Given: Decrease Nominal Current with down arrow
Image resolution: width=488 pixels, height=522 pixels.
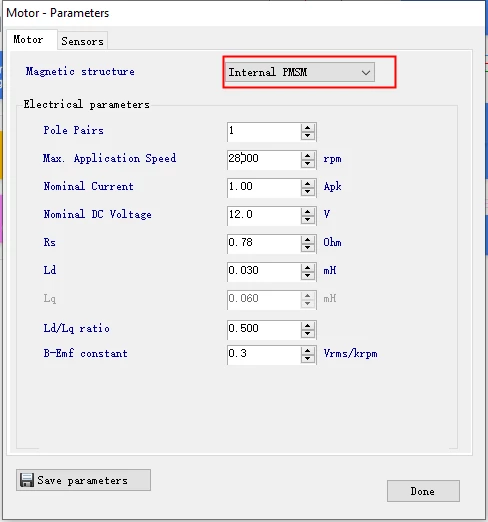Looking at the screenshot, I should [x=308, y=192].
